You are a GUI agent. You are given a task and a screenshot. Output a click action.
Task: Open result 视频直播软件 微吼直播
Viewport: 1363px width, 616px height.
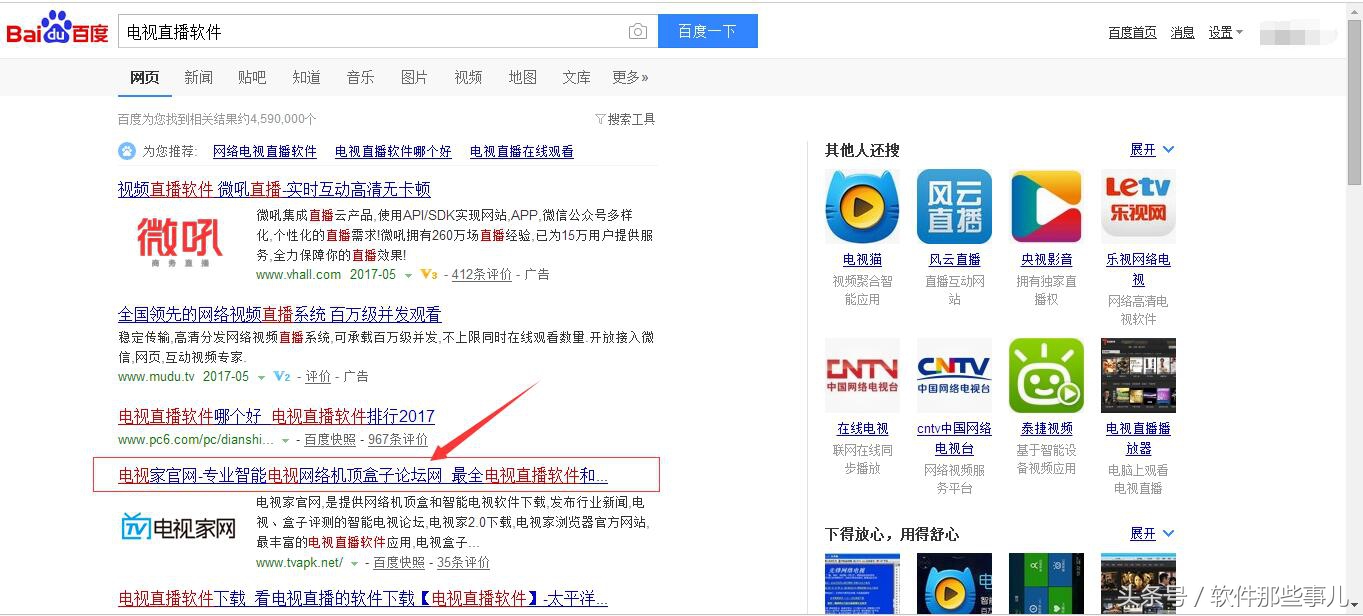click(274, 189)
